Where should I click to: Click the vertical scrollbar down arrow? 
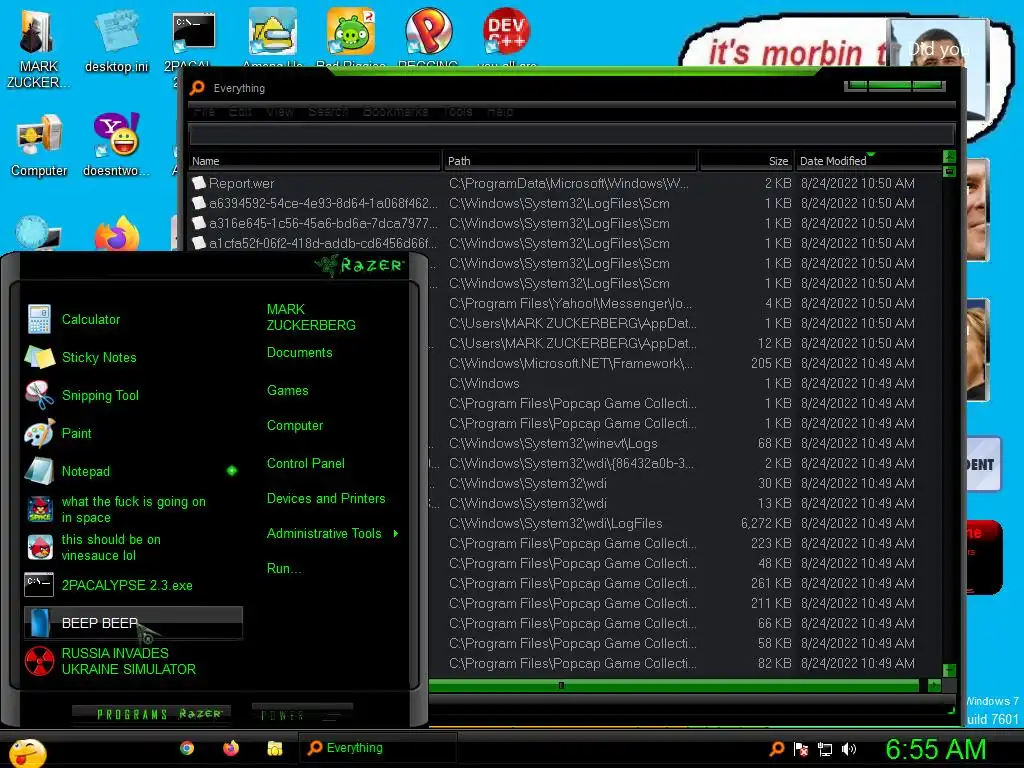[949, 670]
